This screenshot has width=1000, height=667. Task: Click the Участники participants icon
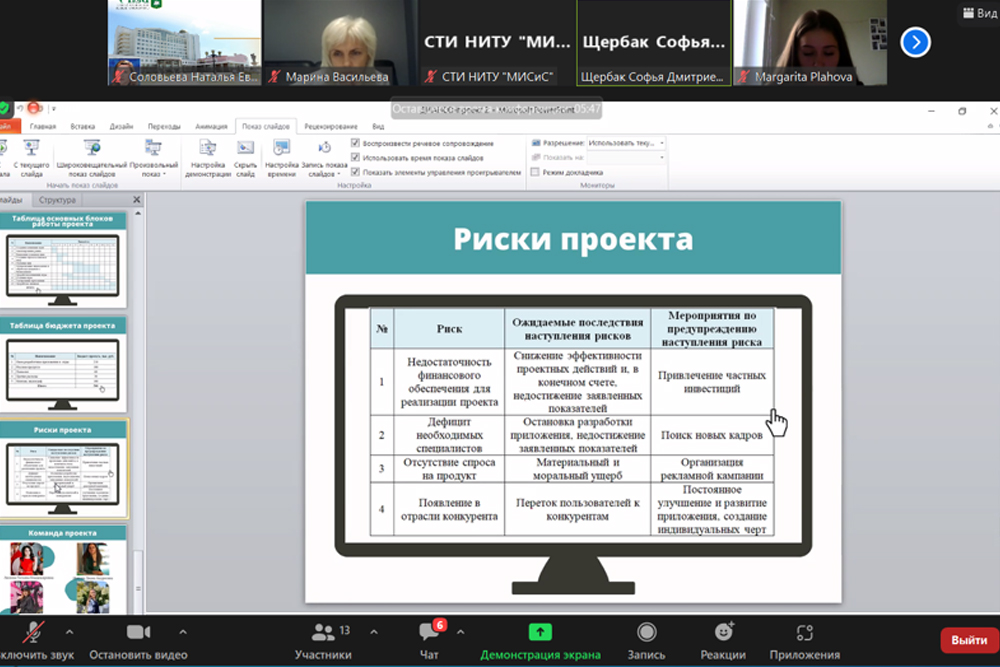(322, 633)
